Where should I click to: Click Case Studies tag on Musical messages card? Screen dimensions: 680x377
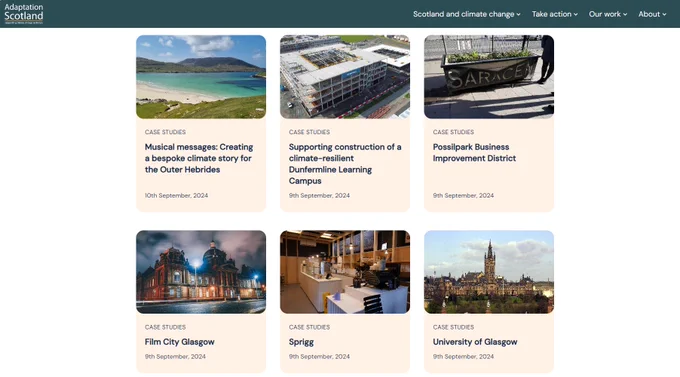[165, 132]
